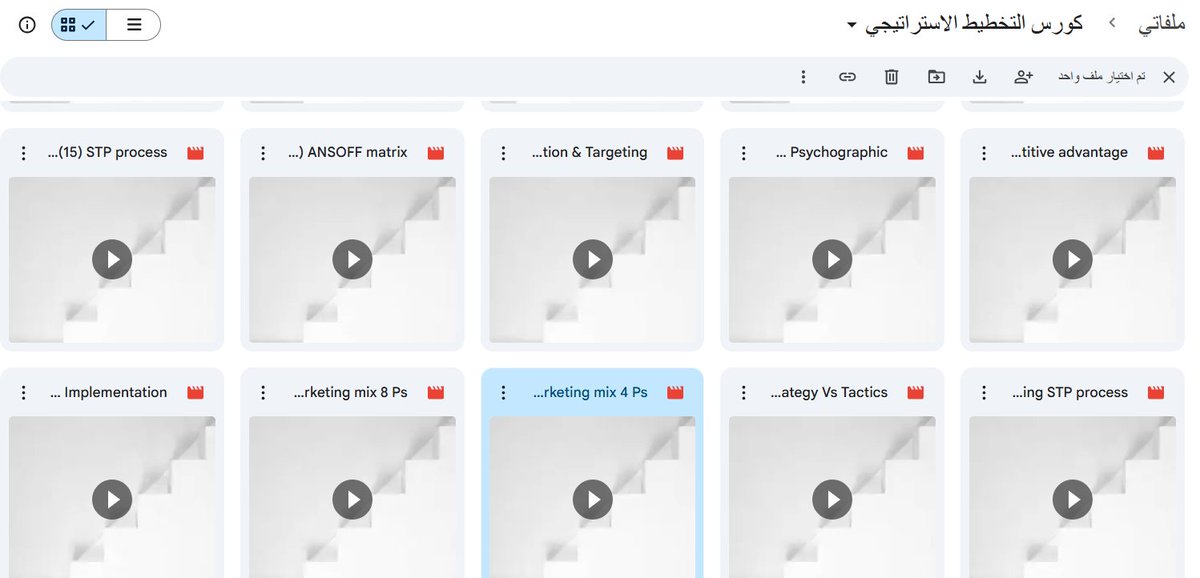This screenshot has width=1200, height=578.
Task: Open the details info panel icon
Action: tap(27, 25)
